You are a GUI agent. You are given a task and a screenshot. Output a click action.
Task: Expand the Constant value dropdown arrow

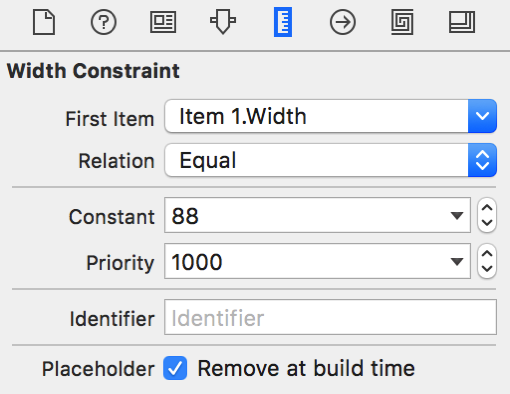[x=457, y=215]
